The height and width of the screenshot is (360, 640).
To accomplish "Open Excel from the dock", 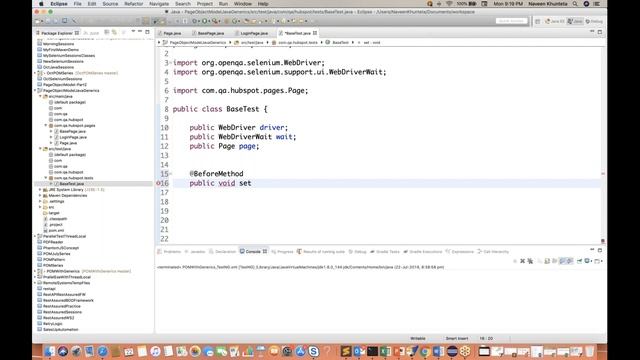I will click(x=385, y=351).
